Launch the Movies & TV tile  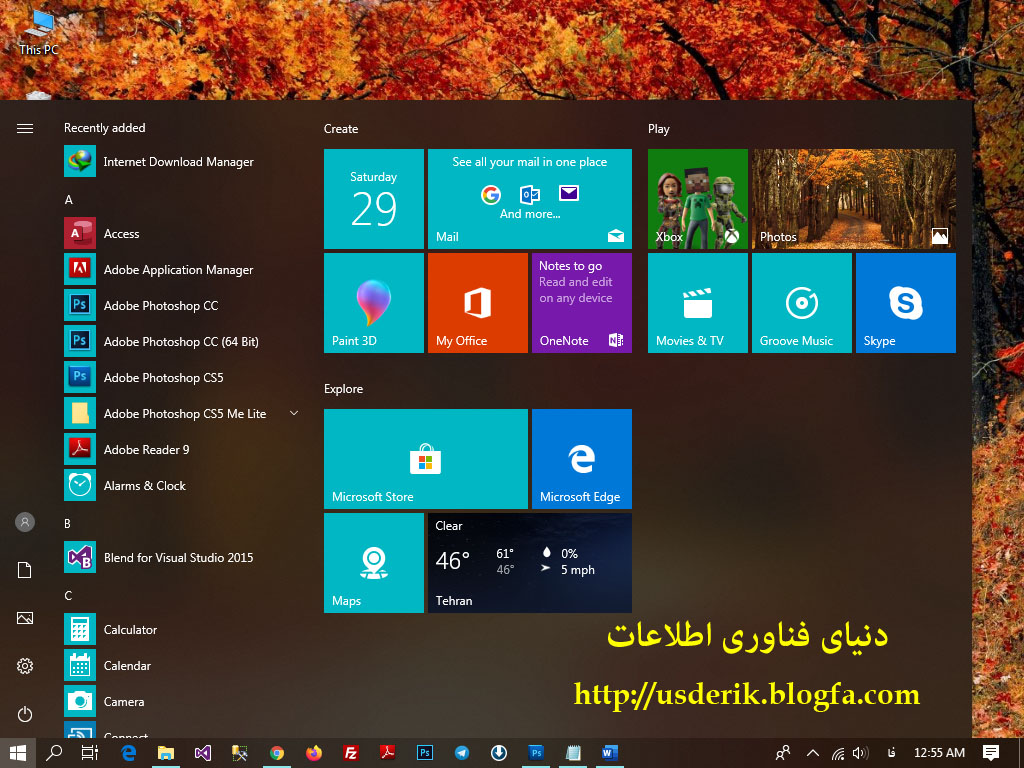(x=697, y=303)
